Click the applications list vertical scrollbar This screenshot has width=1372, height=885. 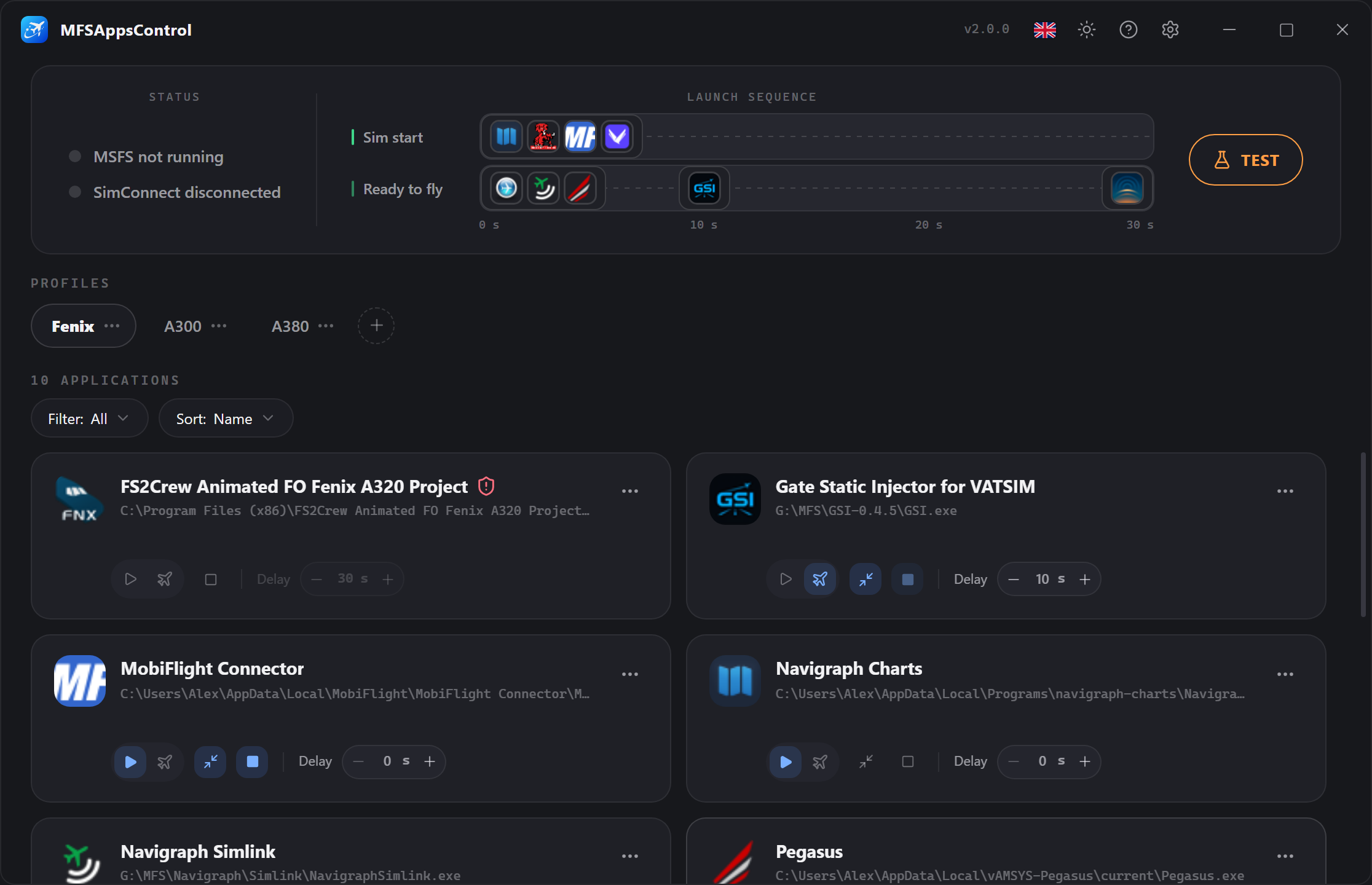click(1363, 535)
